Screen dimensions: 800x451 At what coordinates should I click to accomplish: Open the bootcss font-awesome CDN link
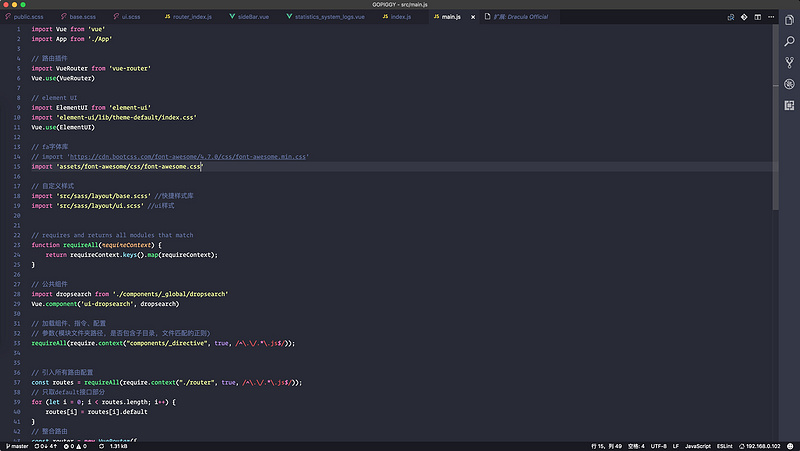pos(188,157)
